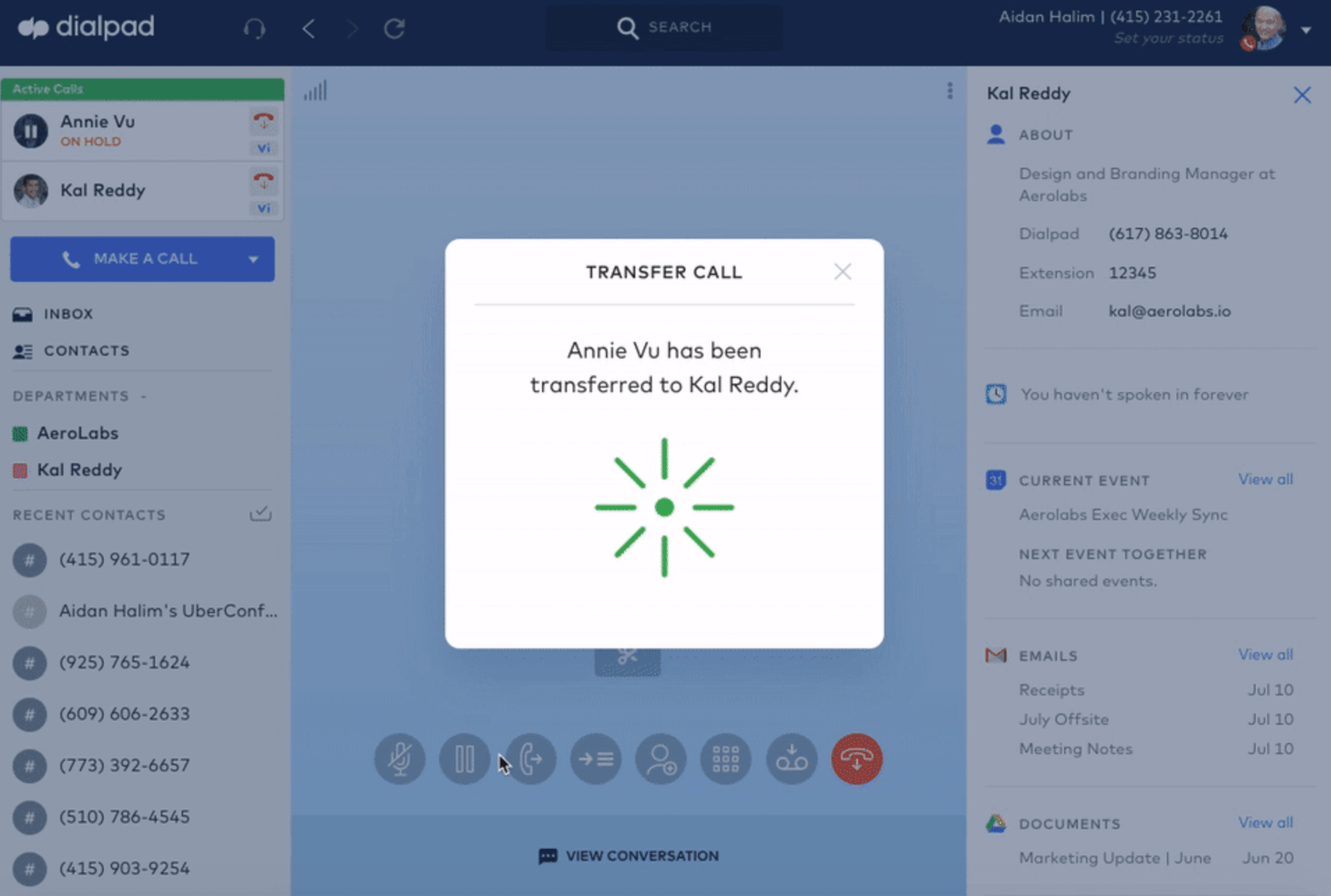View all documents
The width and height of the screenshot is (1331, 896).
[1265, 822]
